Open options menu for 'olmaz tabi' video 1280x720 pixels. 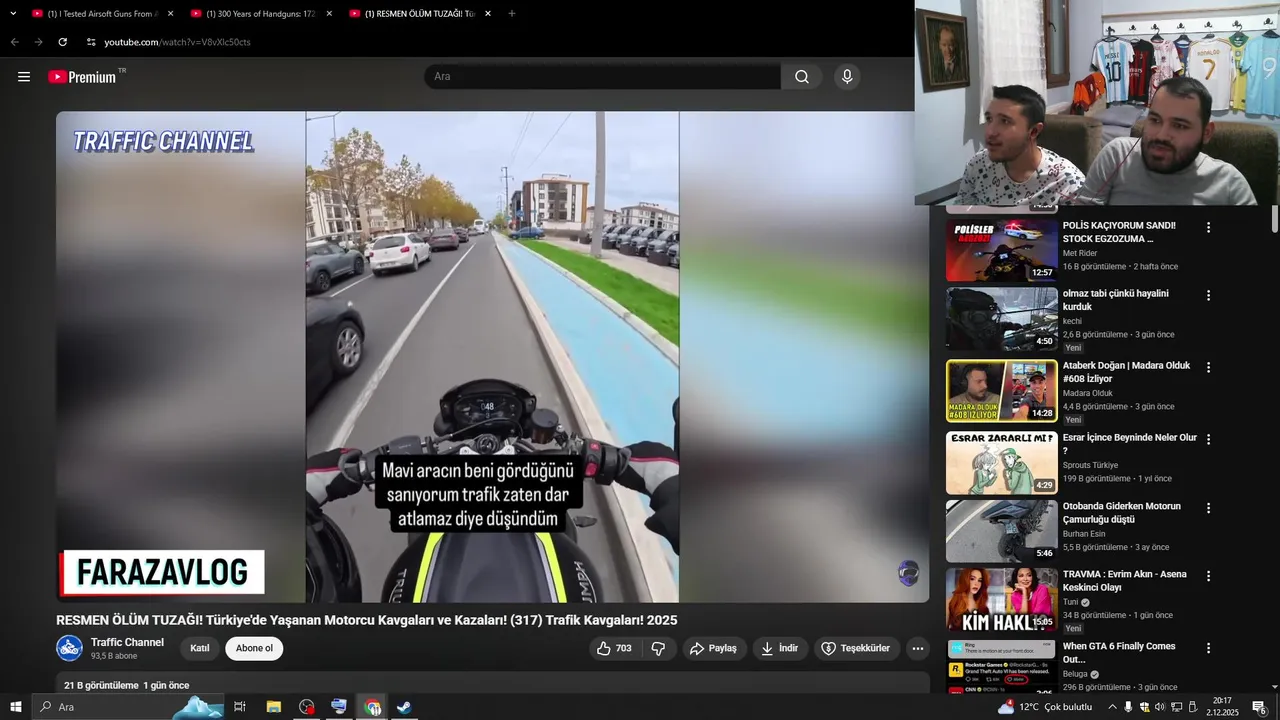coord(1208,296)
